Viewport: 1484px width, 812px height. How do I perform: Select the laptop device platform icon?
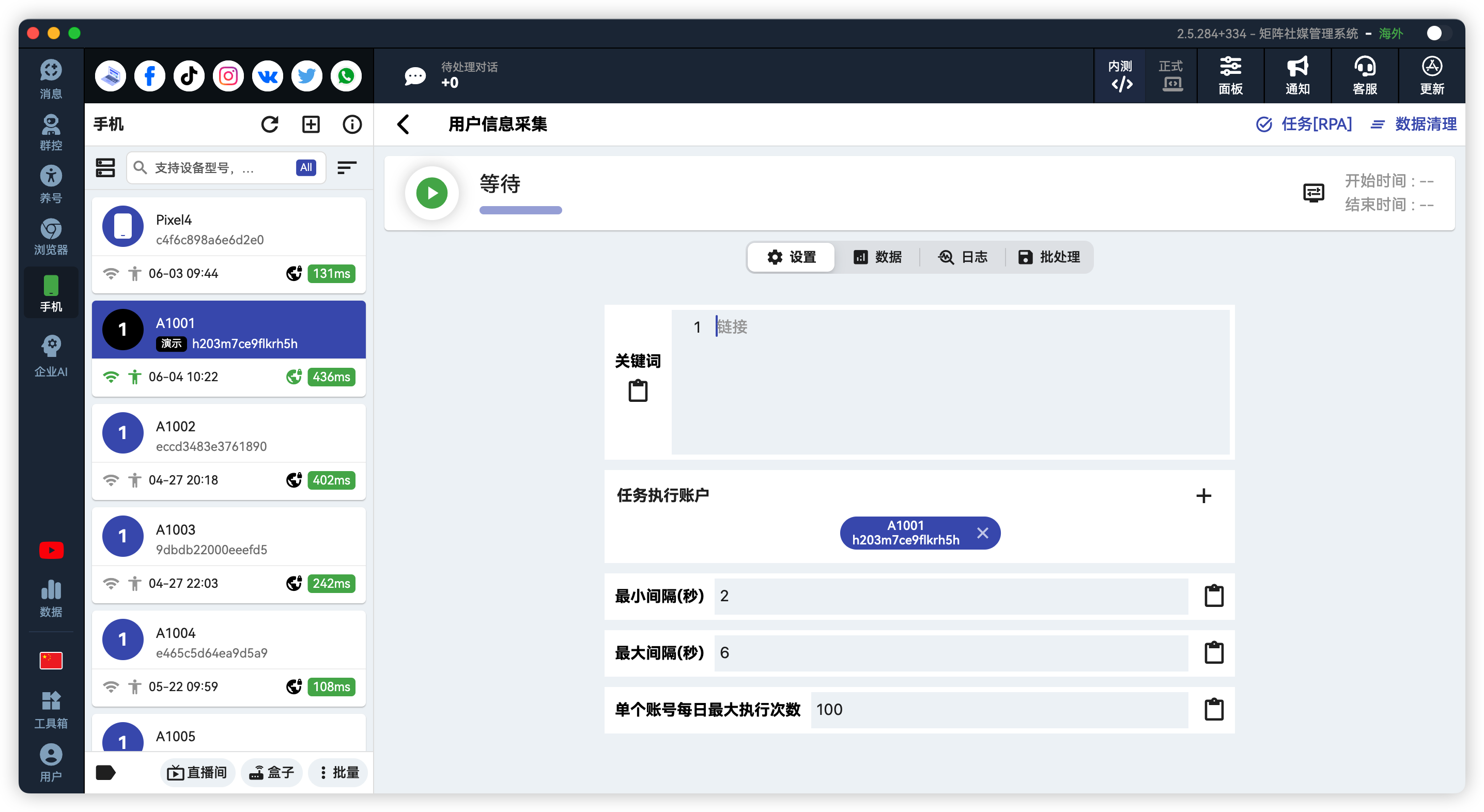pos(111,76)
